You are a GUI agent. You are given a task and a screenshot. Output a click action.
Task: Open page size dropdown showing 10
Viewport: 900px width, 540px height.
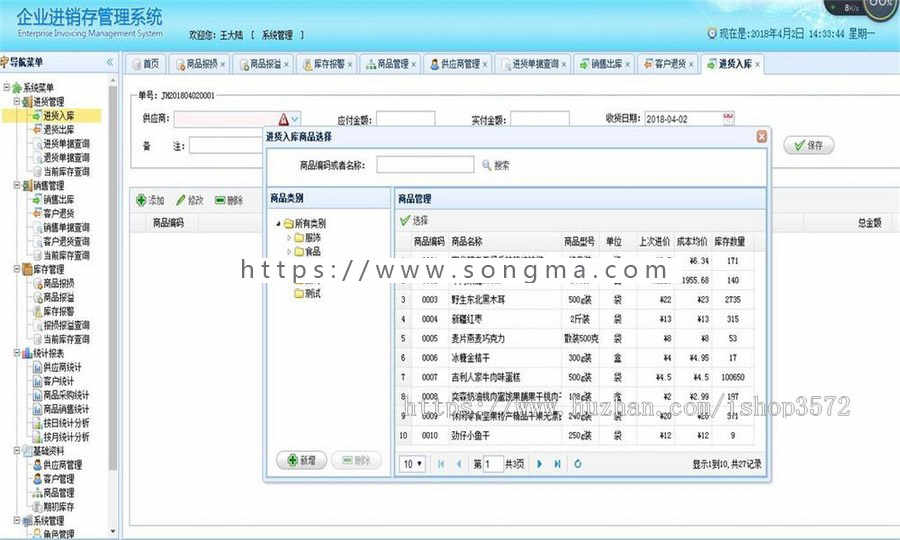(x=412, y=464)
